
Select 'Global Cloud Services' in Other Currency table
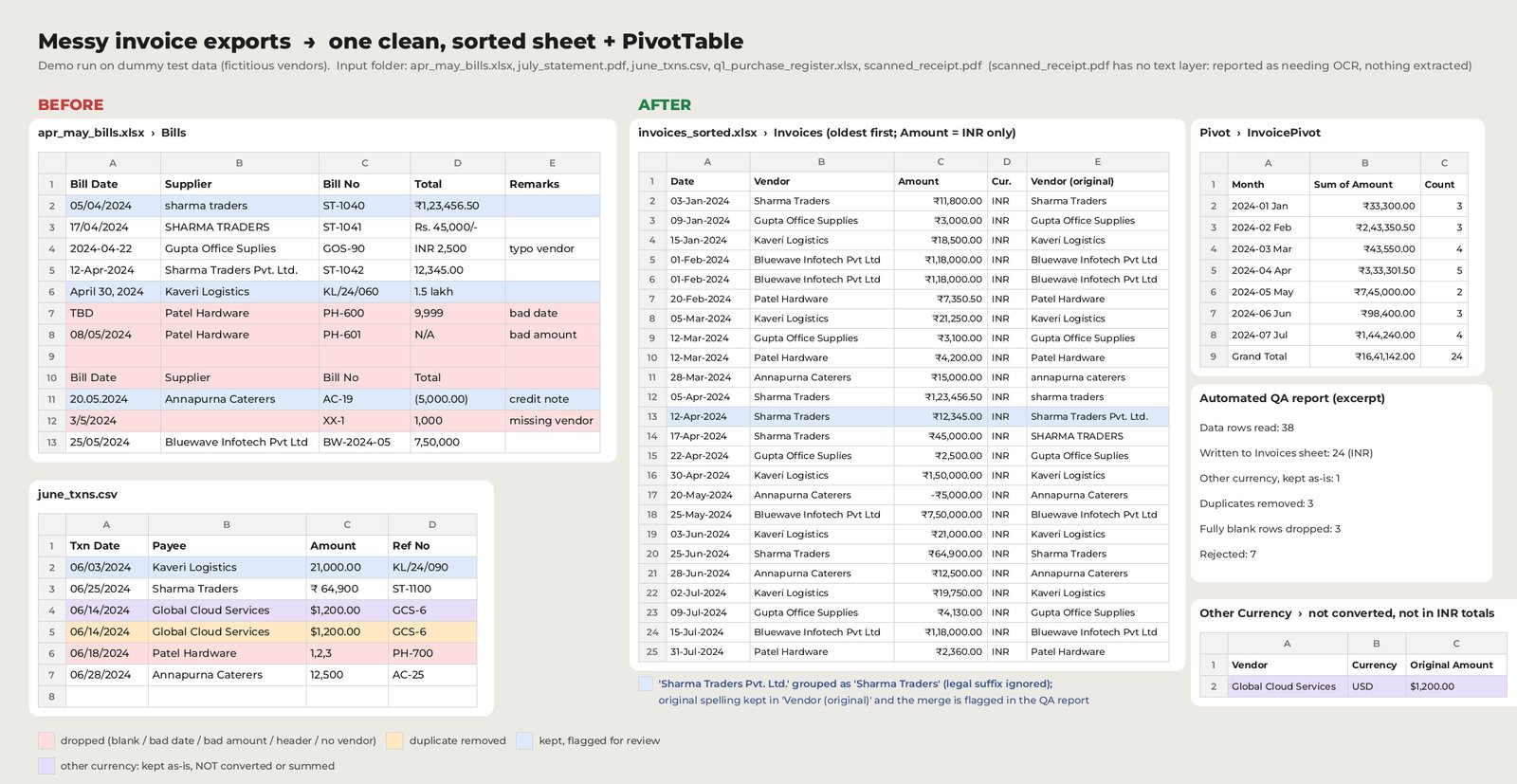(x=1288, y=686)
